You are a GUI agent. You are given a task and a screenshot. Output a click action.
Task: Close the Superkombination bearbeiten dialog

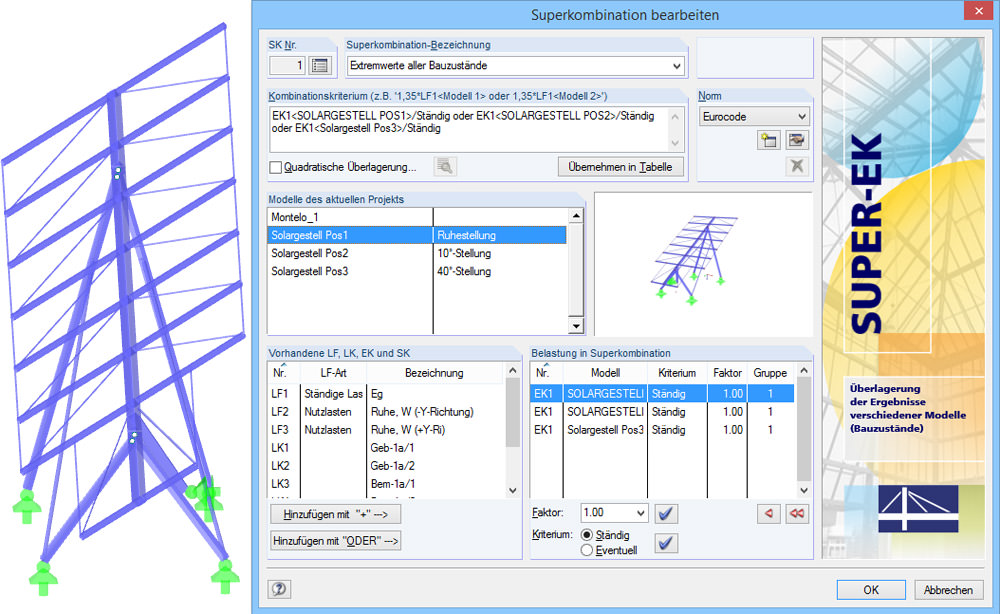click(978, 11)
